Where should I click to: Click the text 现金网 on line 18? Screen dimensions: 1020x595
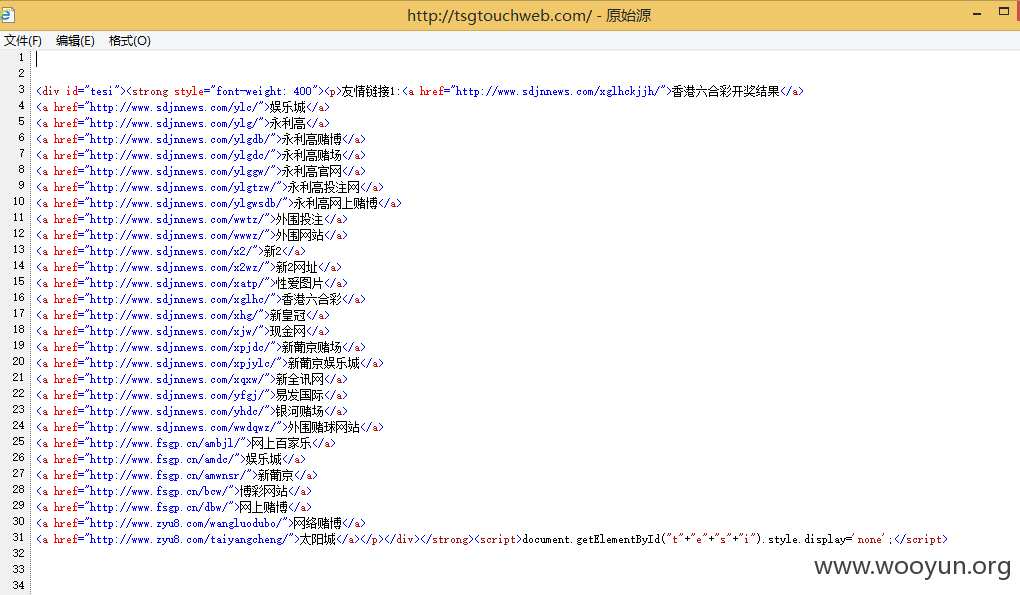[288, 331]
